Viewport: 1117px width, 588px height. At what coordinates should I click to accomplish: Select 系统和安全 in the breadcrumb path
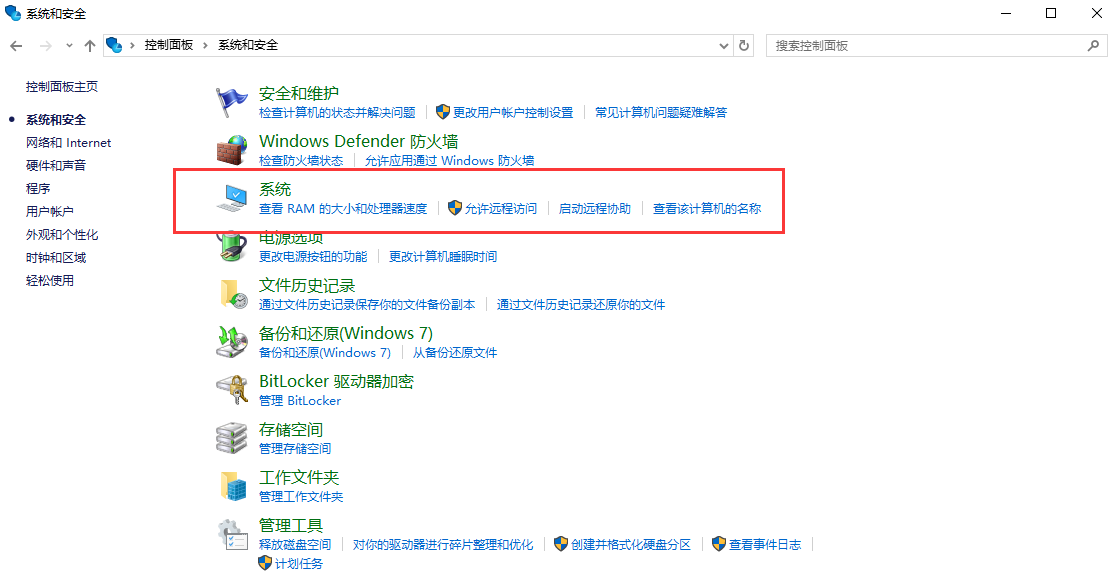(248, 45)
